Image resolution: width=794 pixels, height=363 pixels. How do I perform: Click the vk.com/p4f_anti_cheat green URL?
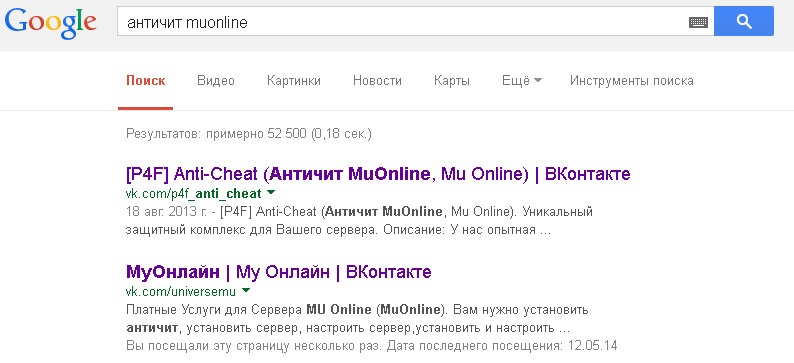[x=193, y=193]
